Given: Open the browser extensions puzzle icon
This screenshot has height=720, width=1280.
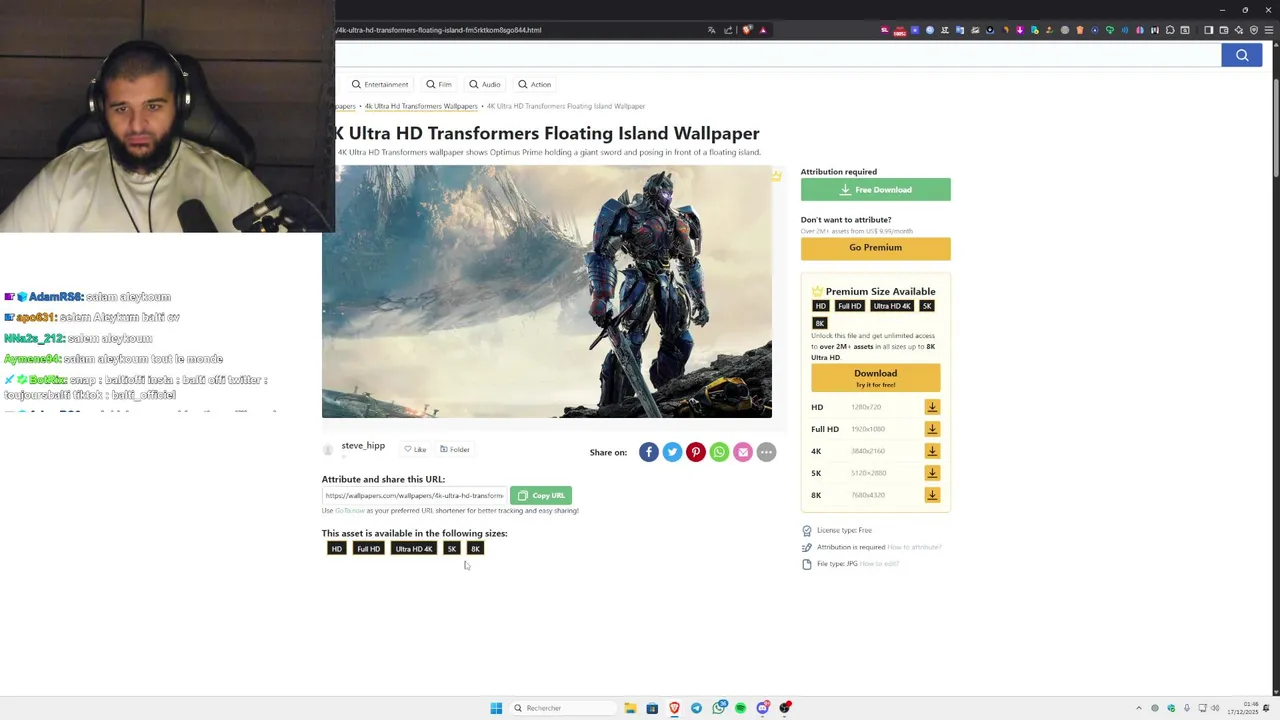Looking at the screenshot, I should click(1170, 30).
